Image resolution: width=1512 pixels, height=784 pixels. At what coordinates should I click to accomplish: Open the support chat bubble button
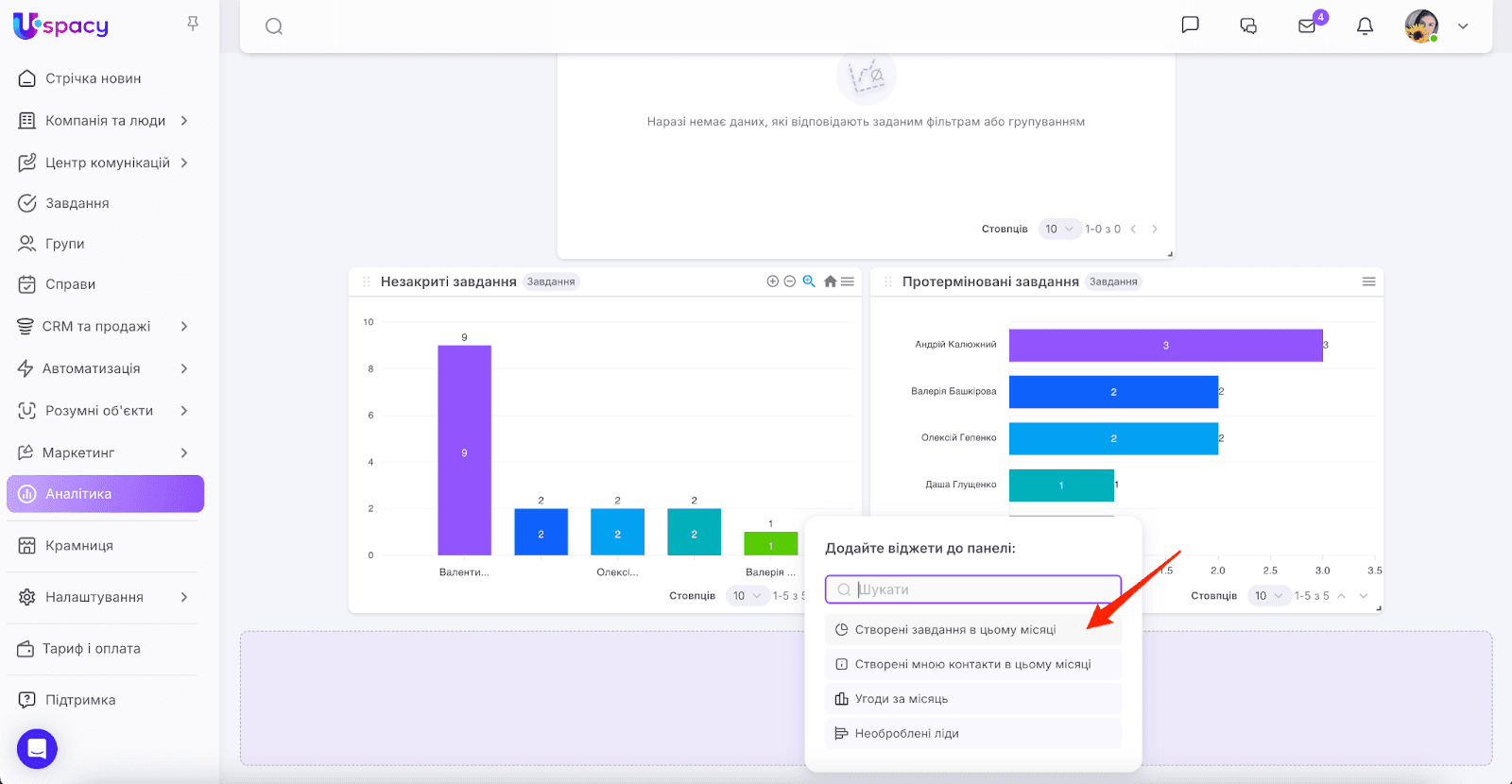[37, 749]
